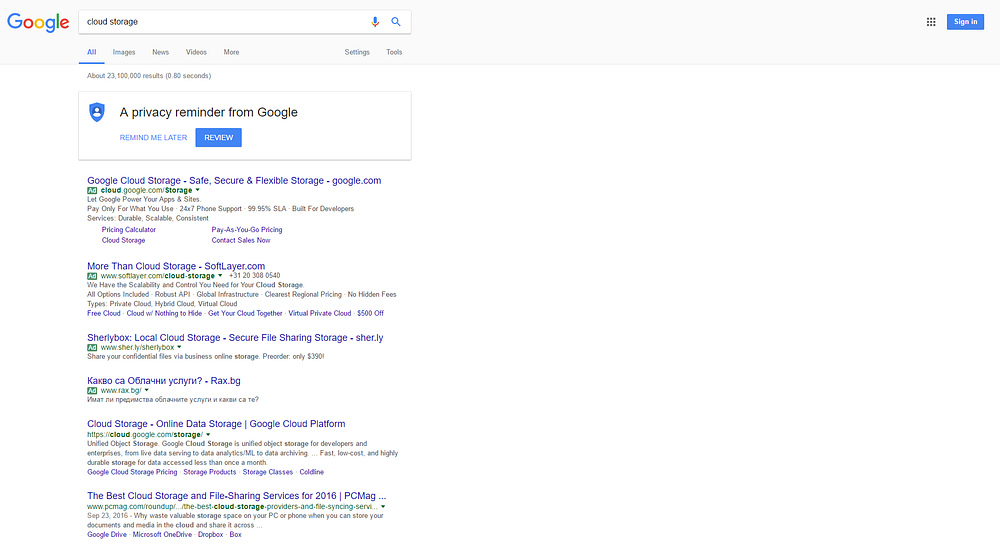Click the SoftLayer phone number +31 20 308 0540

(254, 276)
